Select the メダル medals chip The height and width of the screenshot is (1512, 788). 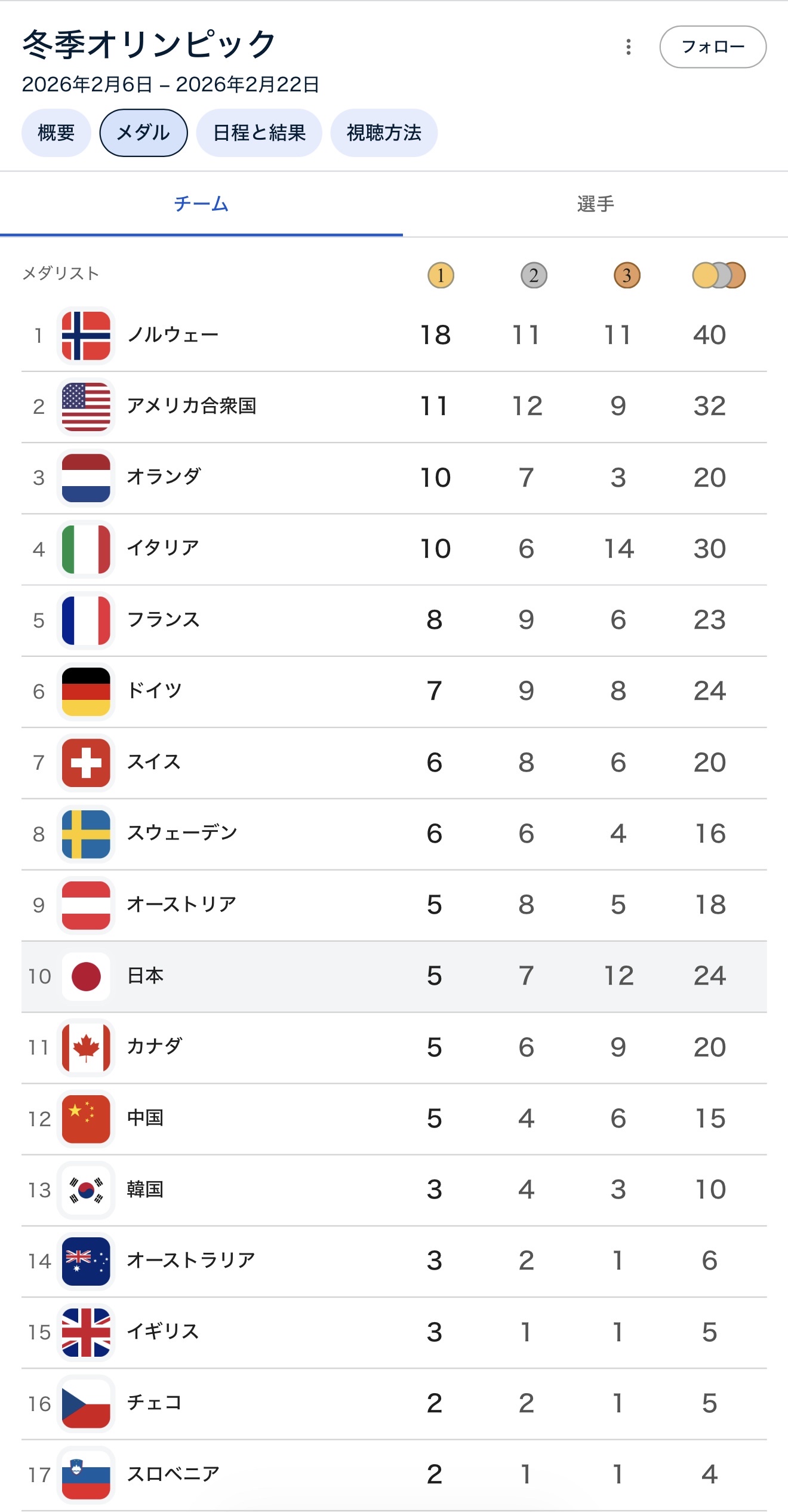point(143,133)
